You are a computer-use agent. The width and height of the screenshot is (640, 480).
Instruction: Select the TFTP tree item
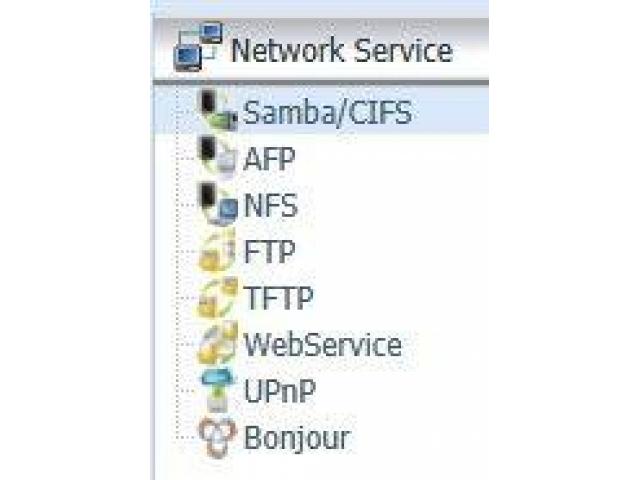(x=279, y=299)
